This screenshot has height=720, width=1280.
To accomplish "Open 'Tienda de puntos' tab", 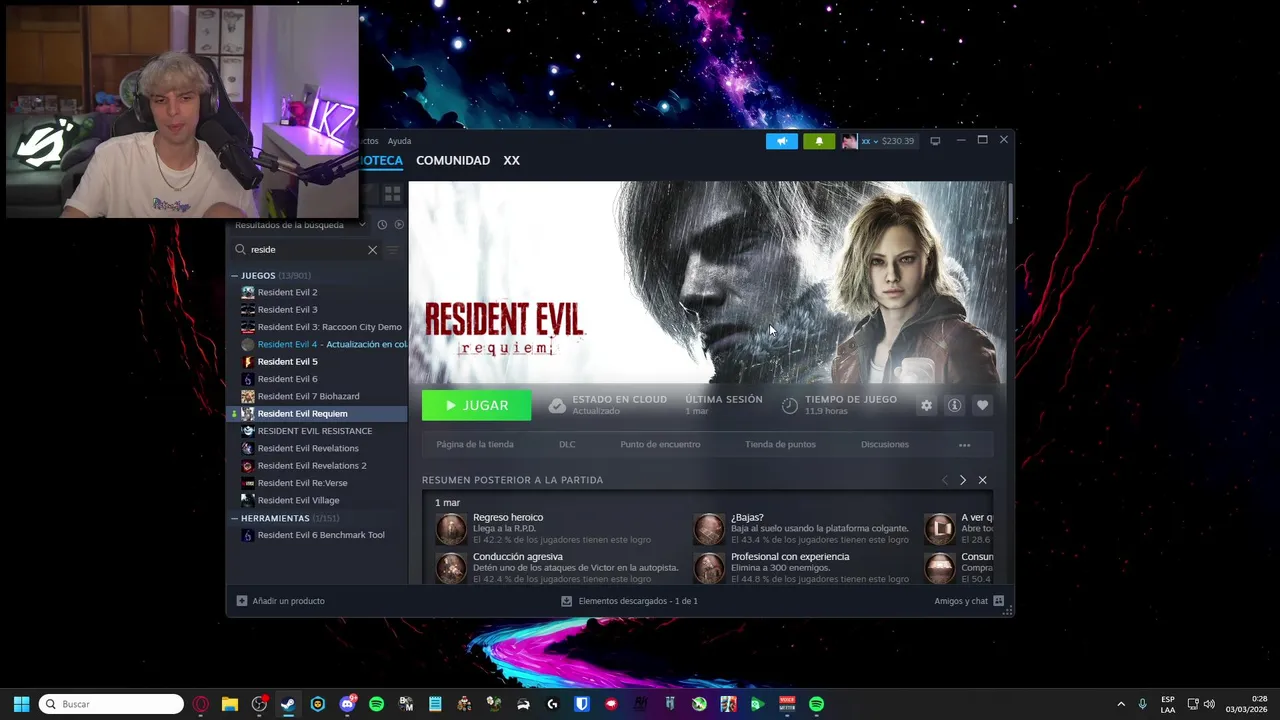I will coord(780,444).
